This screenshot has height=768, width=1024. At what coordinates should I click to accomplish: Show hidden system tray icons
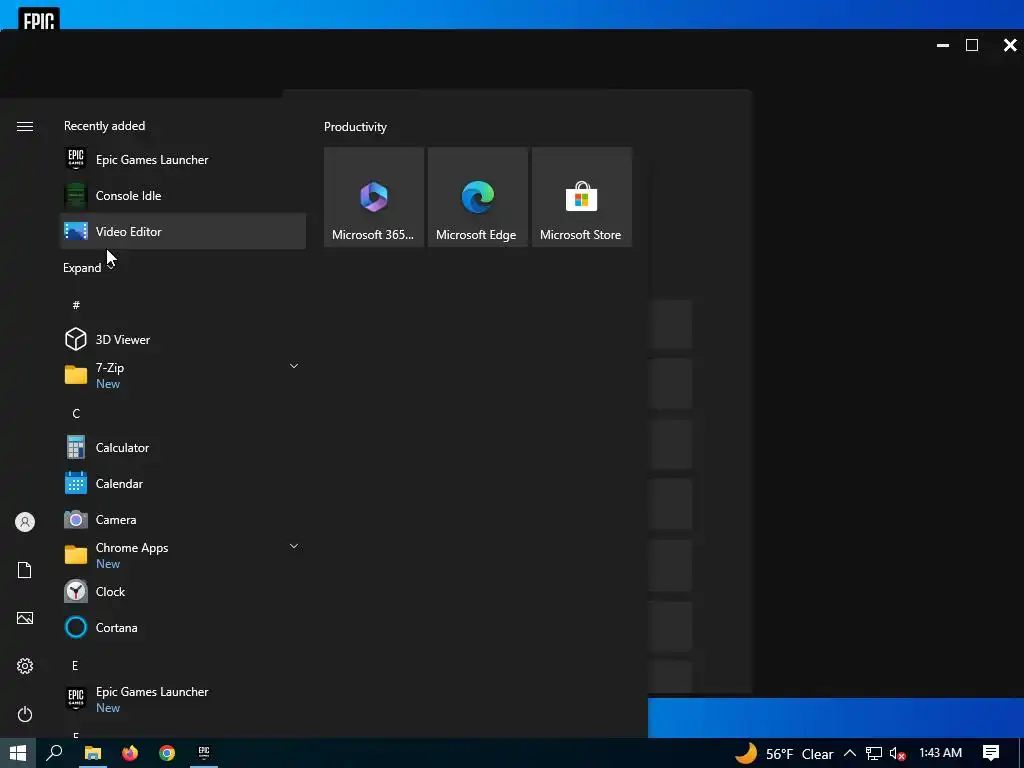coord(850,754)
